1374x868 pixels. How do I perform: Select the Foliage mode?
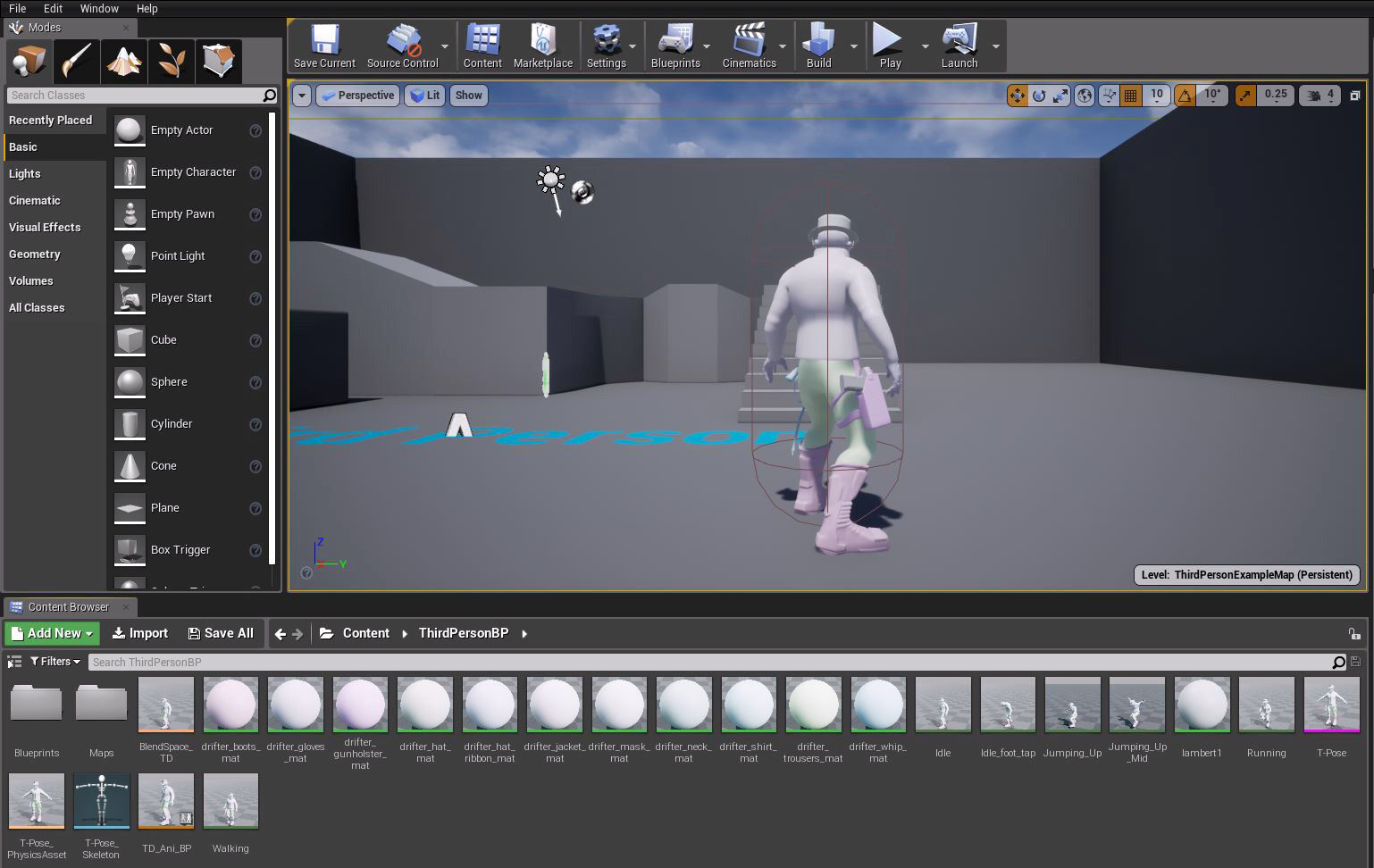172,61
